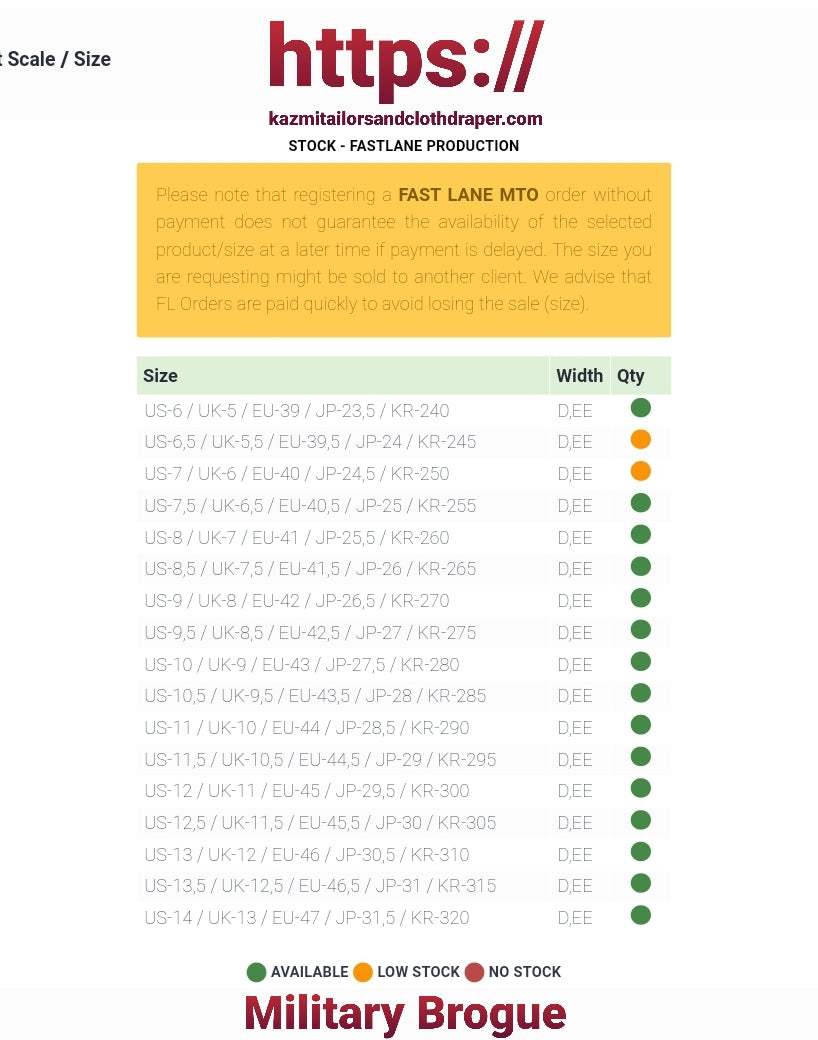Click the red NO STOCK legend dot
Viewport: 818px width, 1040px height.
474,972
